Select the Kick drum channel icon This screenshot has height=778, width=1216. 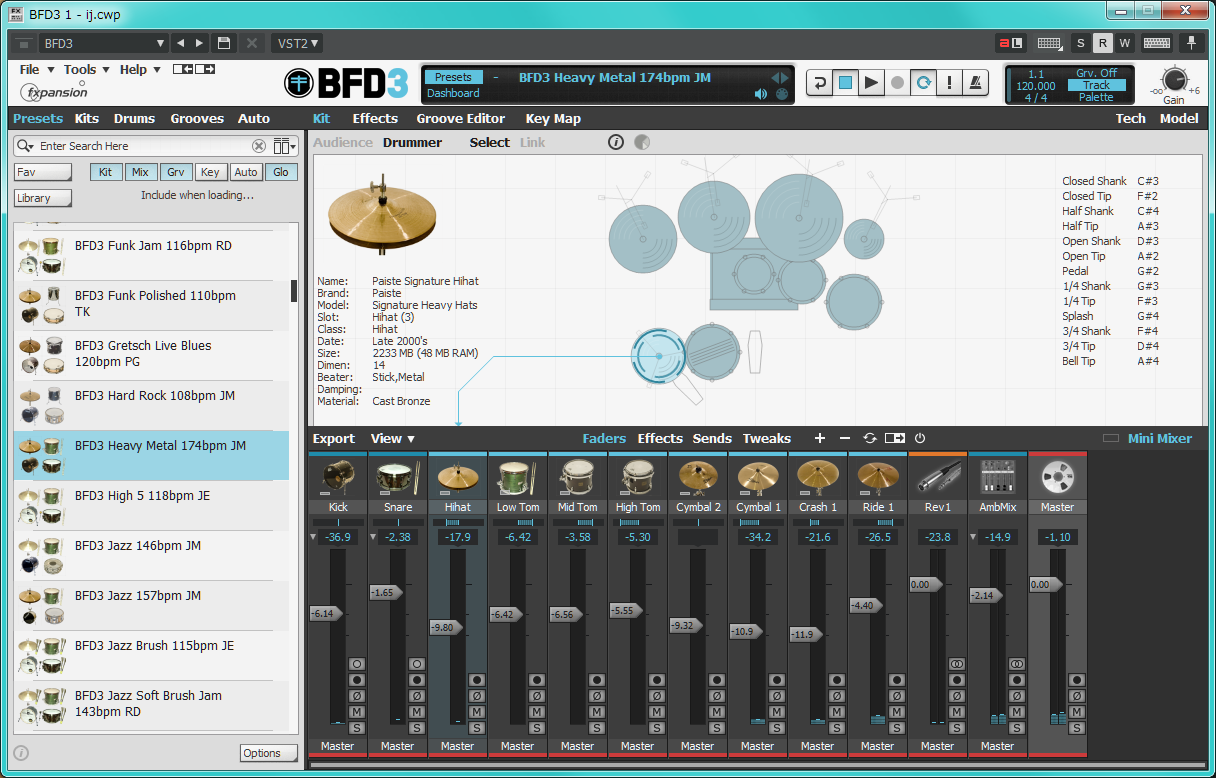338,478
